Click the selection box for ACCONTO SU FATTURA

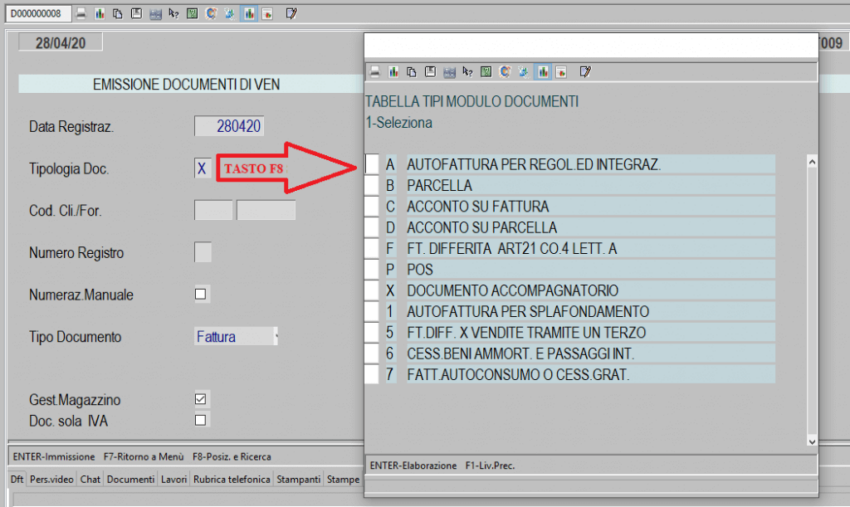(x=372, y=207)
